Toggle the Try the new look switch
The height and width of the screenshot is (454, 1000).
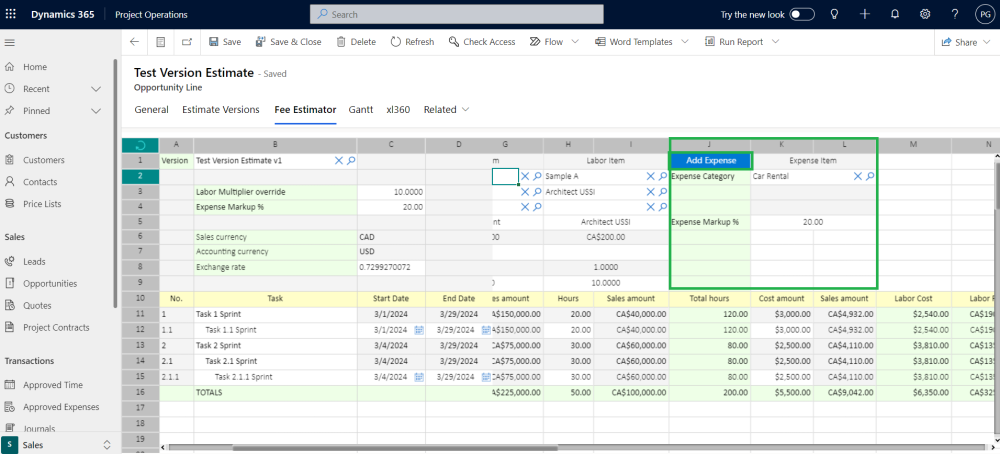click(802, 14)
